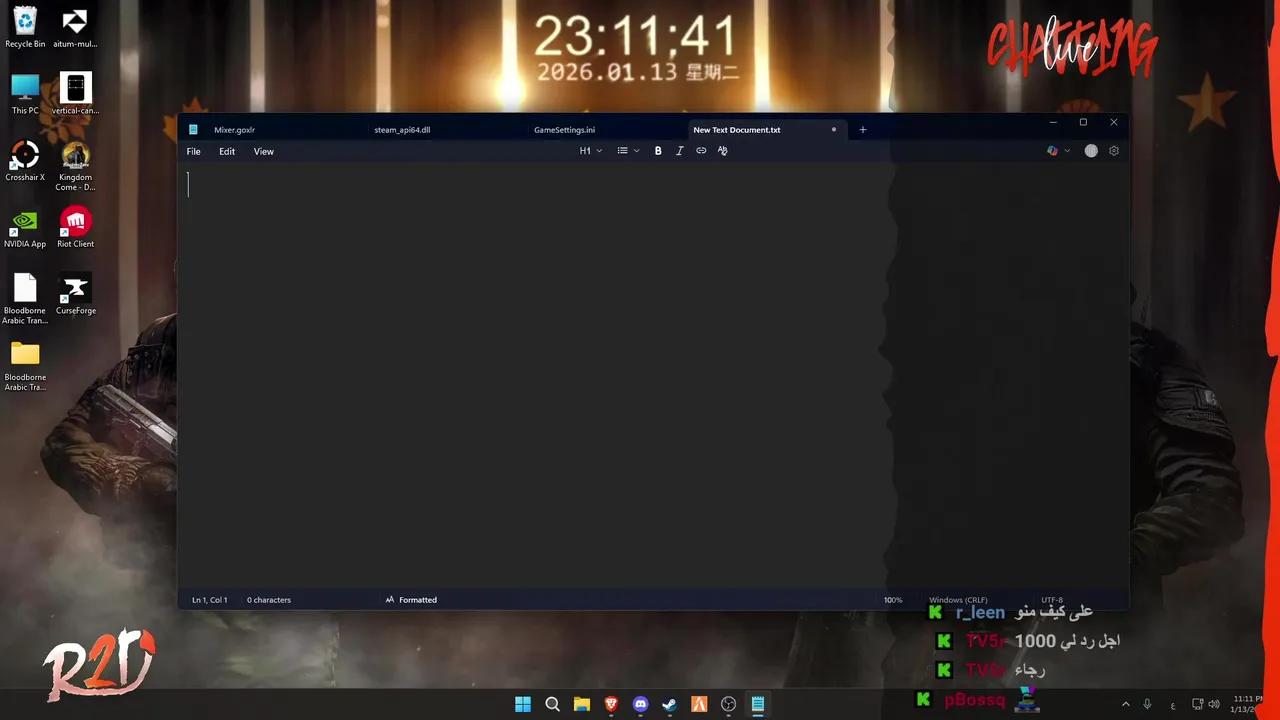Open the Edit menu
1280x720 pixels.
point(227,152)
